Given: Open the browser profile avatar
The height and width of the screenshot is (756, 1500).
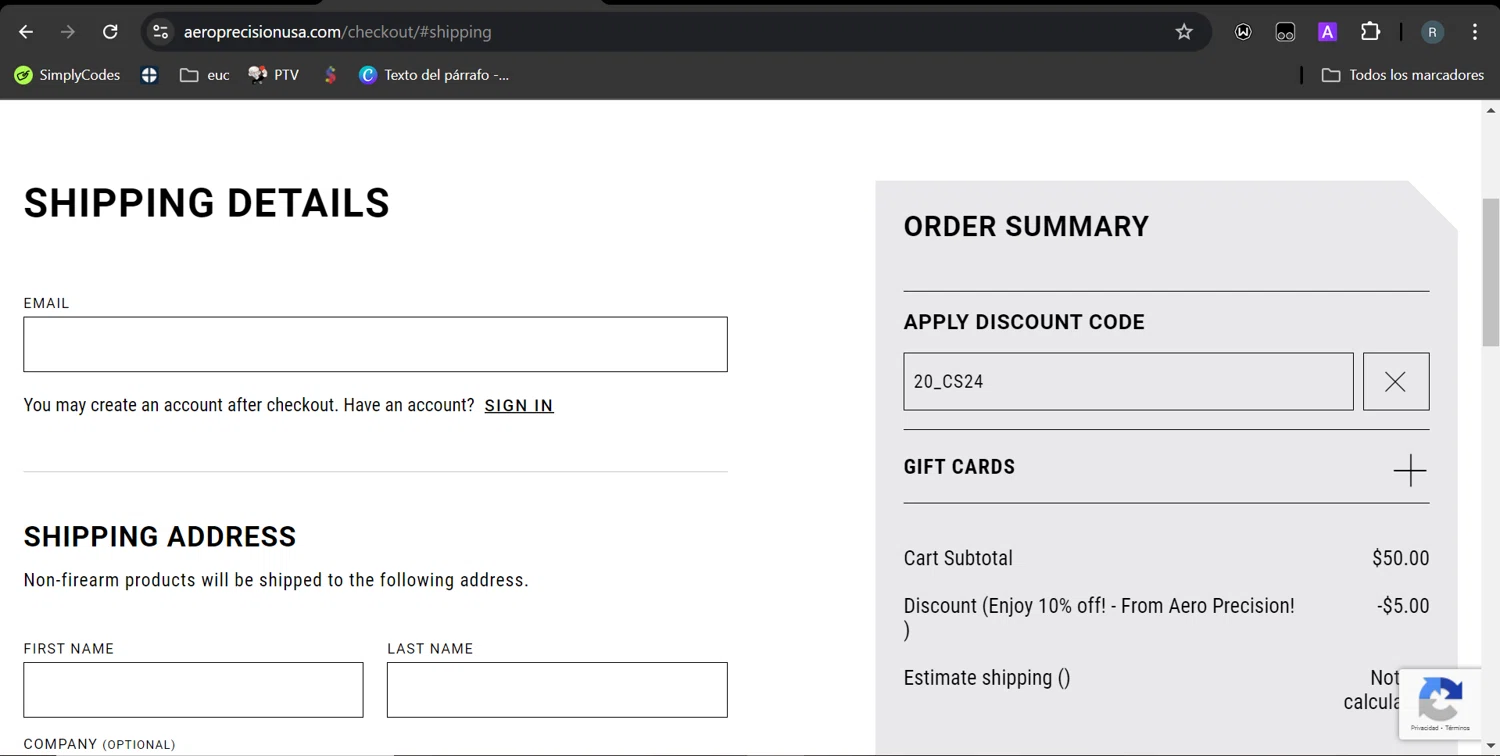Looking at the screenshot, I should [1432, 32].
